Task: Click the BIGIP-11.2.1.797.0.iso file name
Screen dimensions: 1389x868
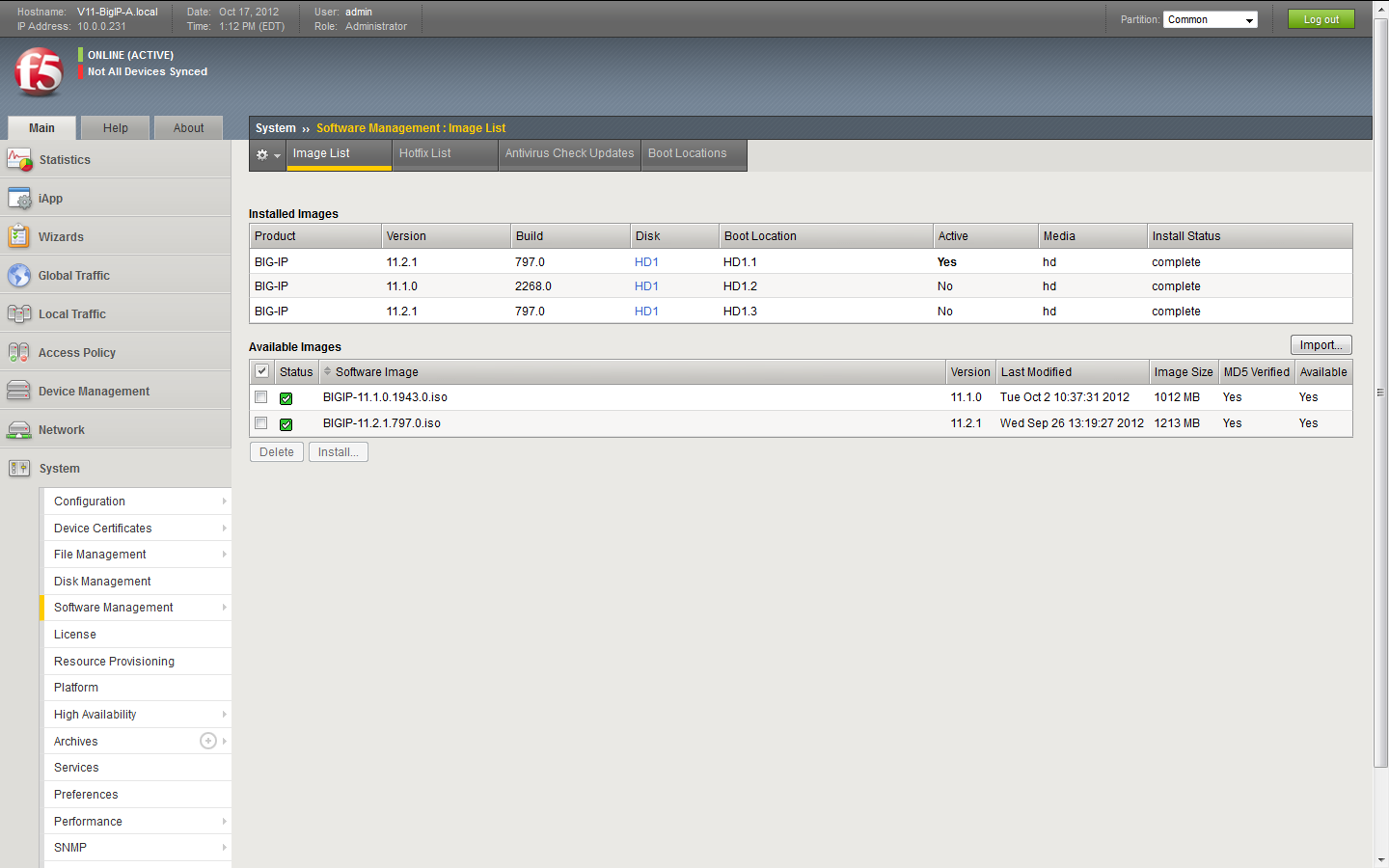Action: coord(382,423)
